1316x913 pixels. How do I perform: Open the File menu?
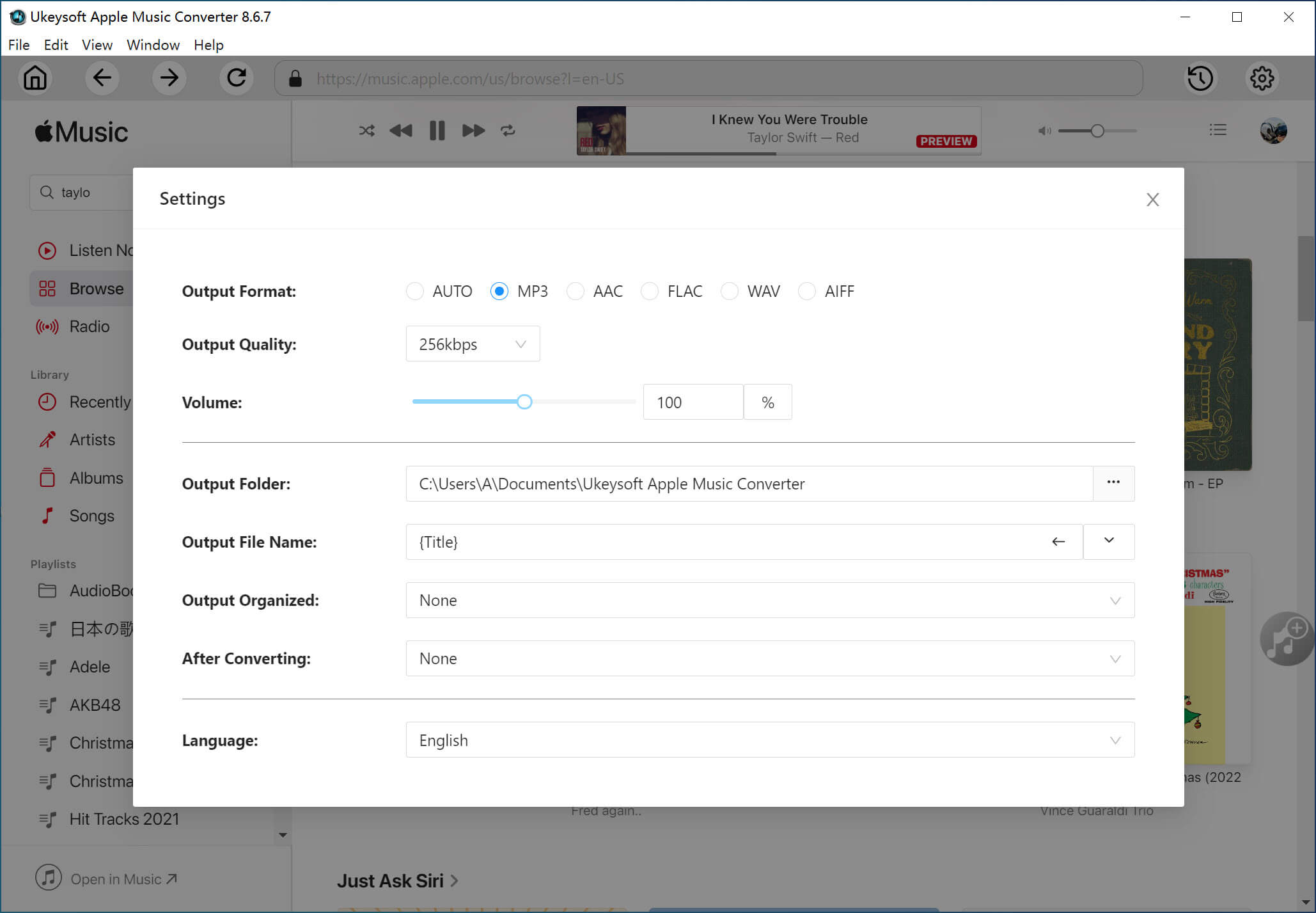click(x=18, y=45)
